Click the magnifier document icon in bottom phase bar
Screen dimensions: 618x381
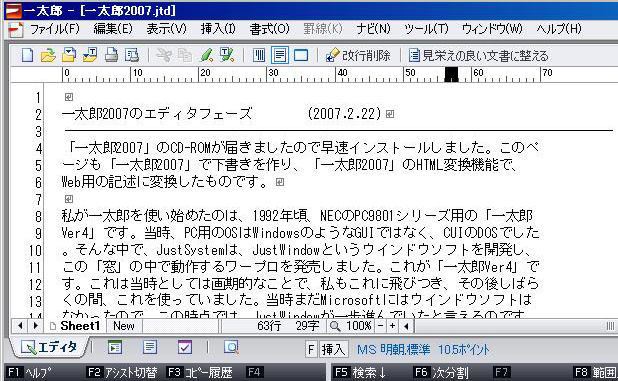pyautogui.click(x=231, y=347)
